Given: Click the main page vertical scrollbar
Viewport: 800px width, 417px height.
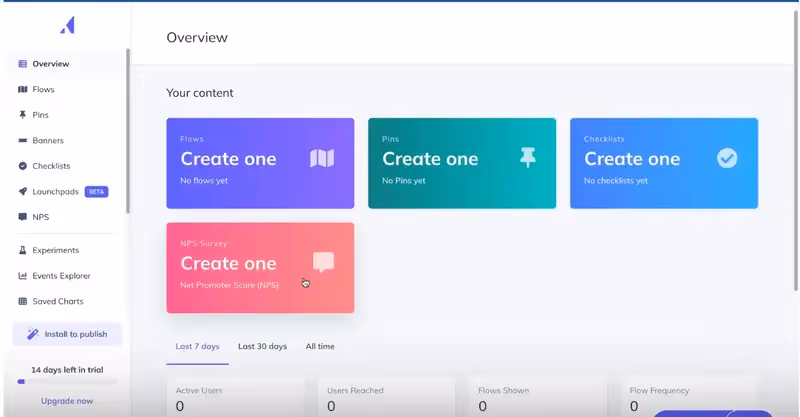Looking at the screenshot, I should [795, 151].
